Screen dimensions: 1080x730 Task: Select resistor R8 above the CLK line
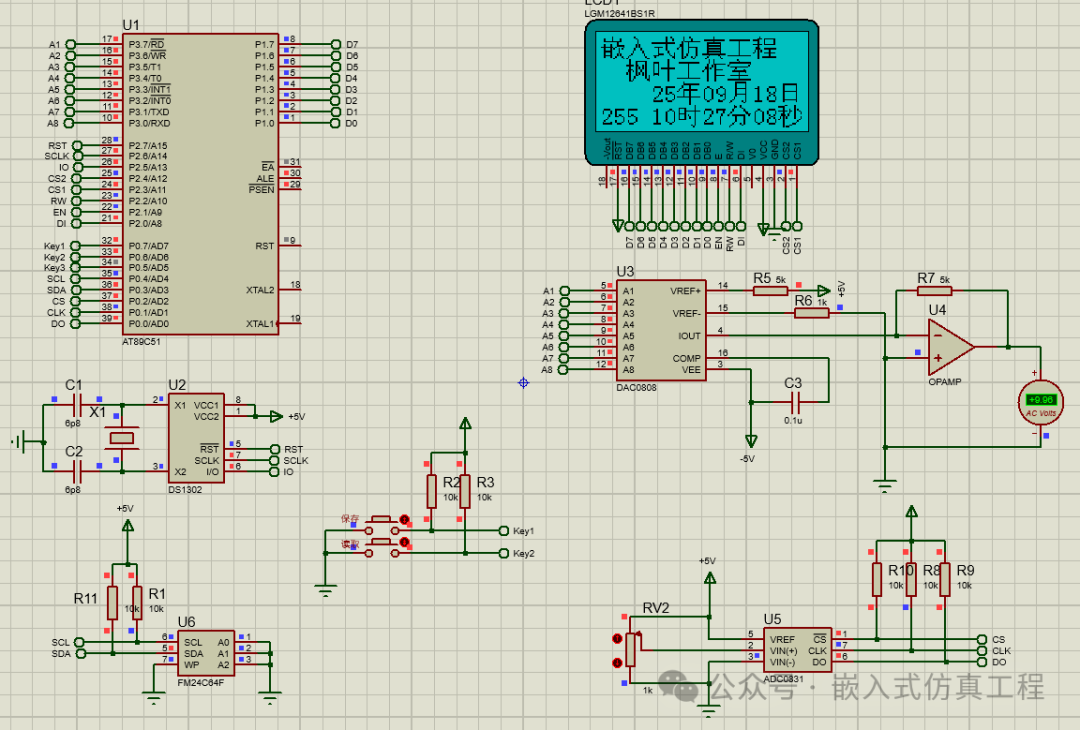tap(911, 580)
